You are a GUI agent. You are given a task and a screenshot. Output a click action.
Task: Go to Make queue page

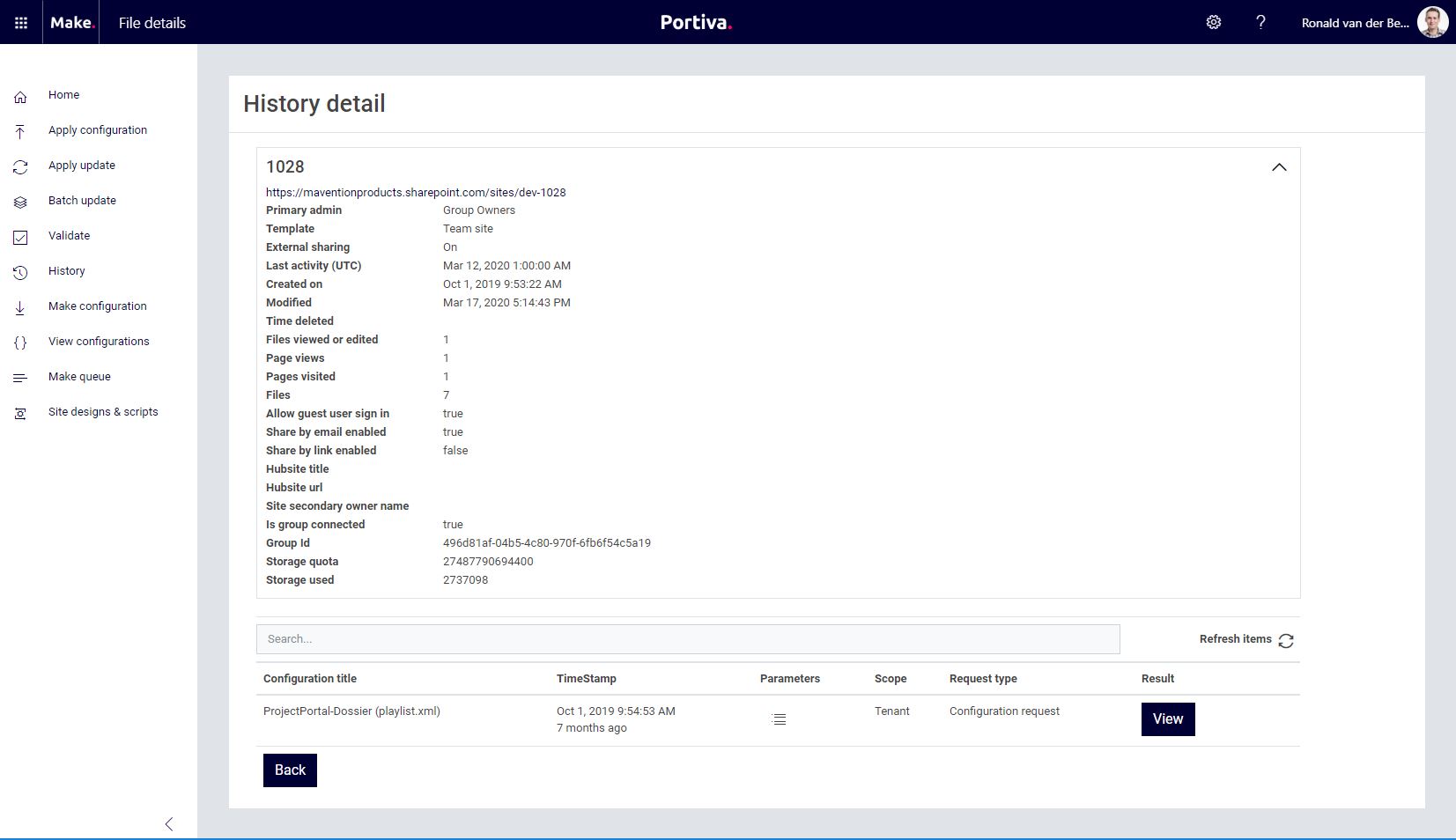(79, 377)
